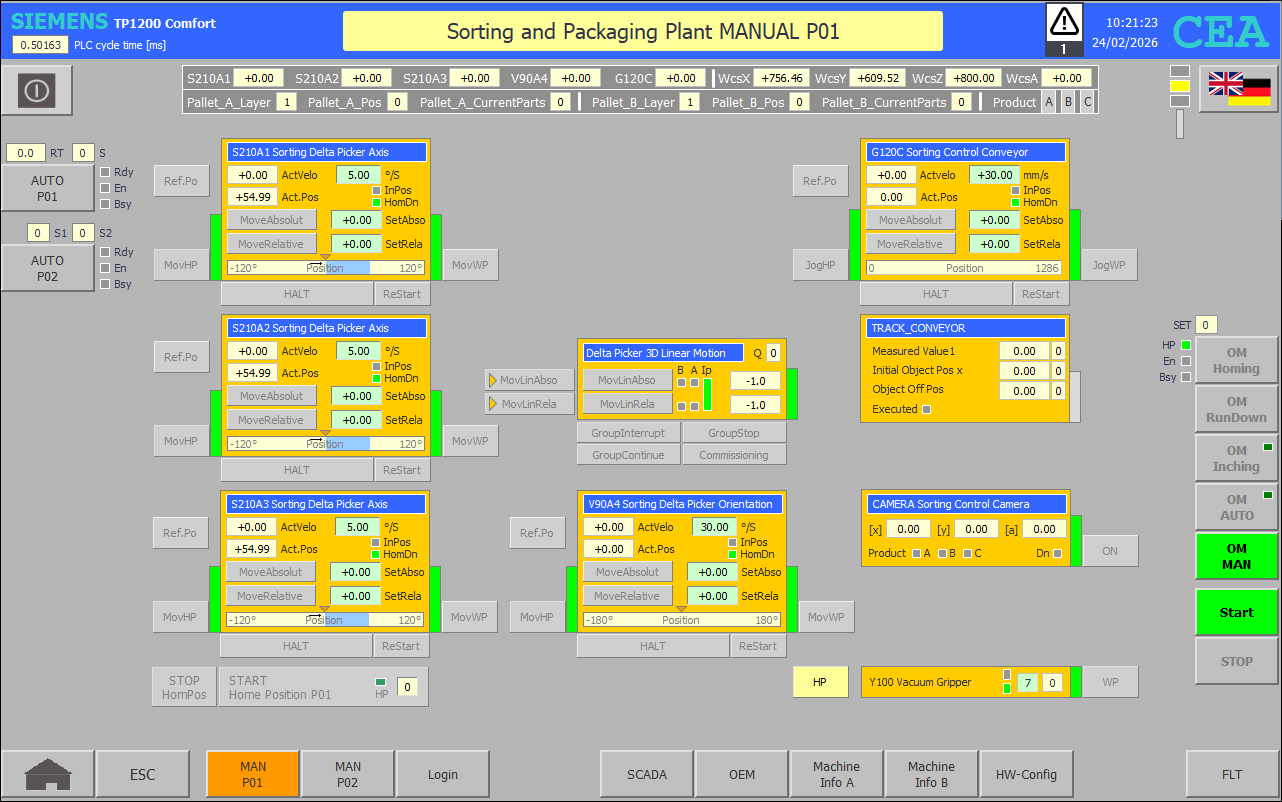1282x802 pixels.
Task: Click the S210A1 SetAbso input field
Action: pyautogui.click(x=357, y=220)
